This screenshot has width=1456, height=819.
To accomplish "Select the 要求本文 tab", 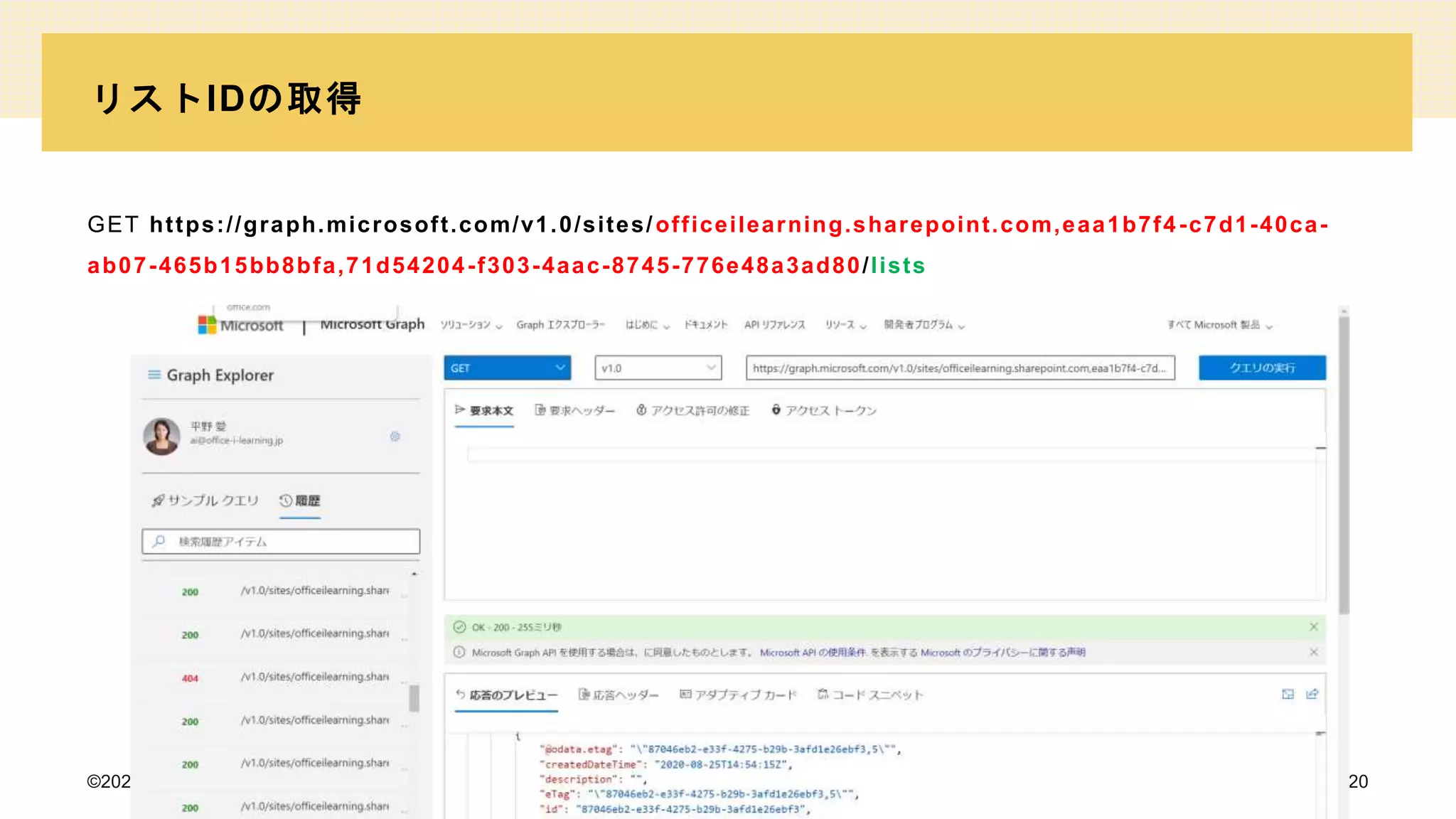I will [x=484, y=411].
